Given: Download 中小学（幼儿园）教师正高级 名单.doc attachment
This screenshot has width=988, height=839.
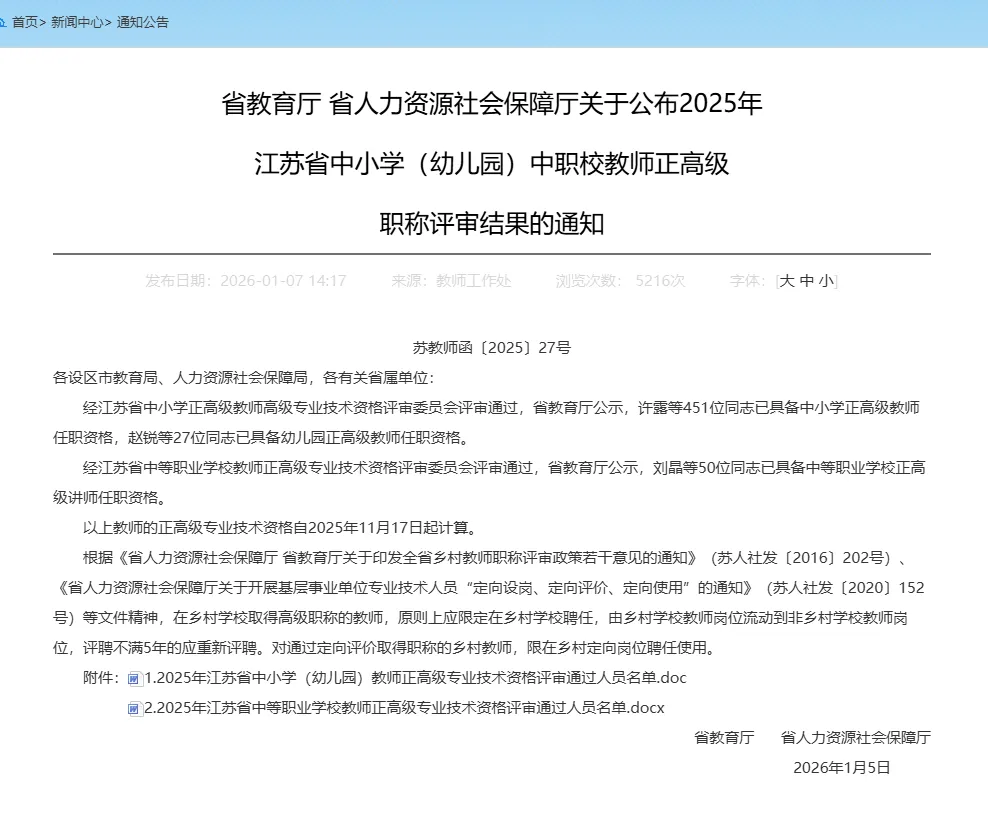Looking at the screenshot, I should tap(415, 678).
